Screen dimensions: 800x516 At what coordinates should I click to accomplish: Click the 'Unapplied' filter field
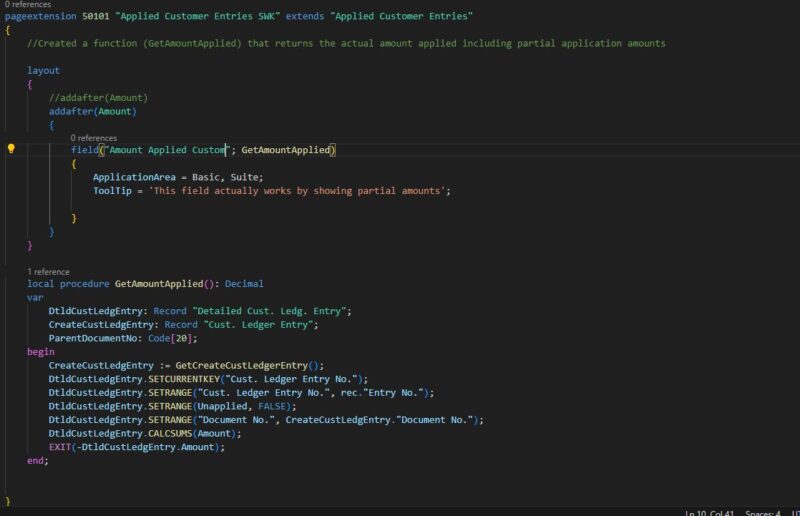[222, 406]
